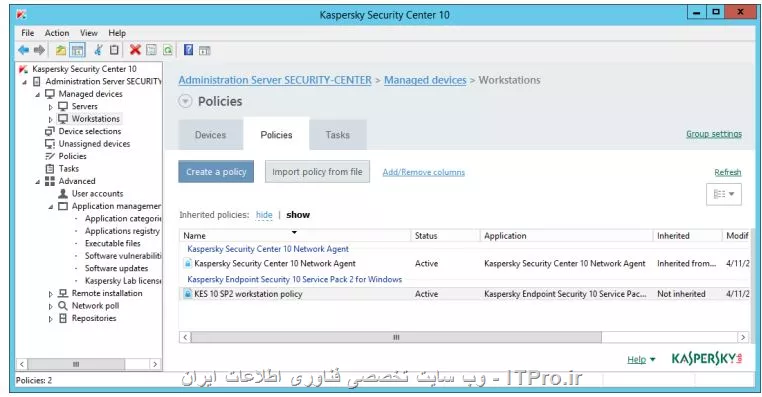The image size is (762, 397).
Task: Open the View menu
Action: (88, 33)
